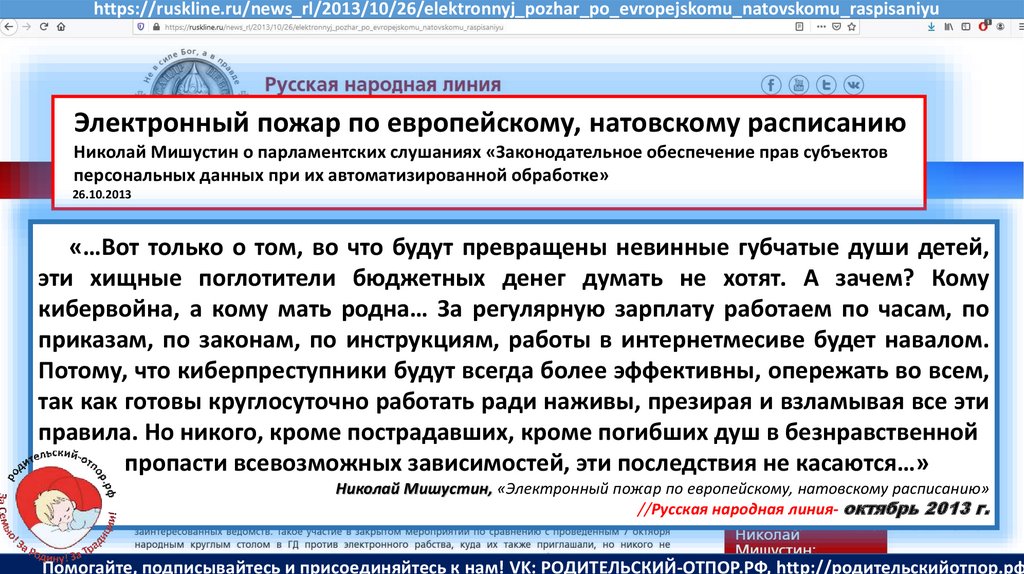The image size is (1024, 574).
Task: Toggle the sidebar icon in toolbar
Action: pyautogui.click(x=966, y=27)
